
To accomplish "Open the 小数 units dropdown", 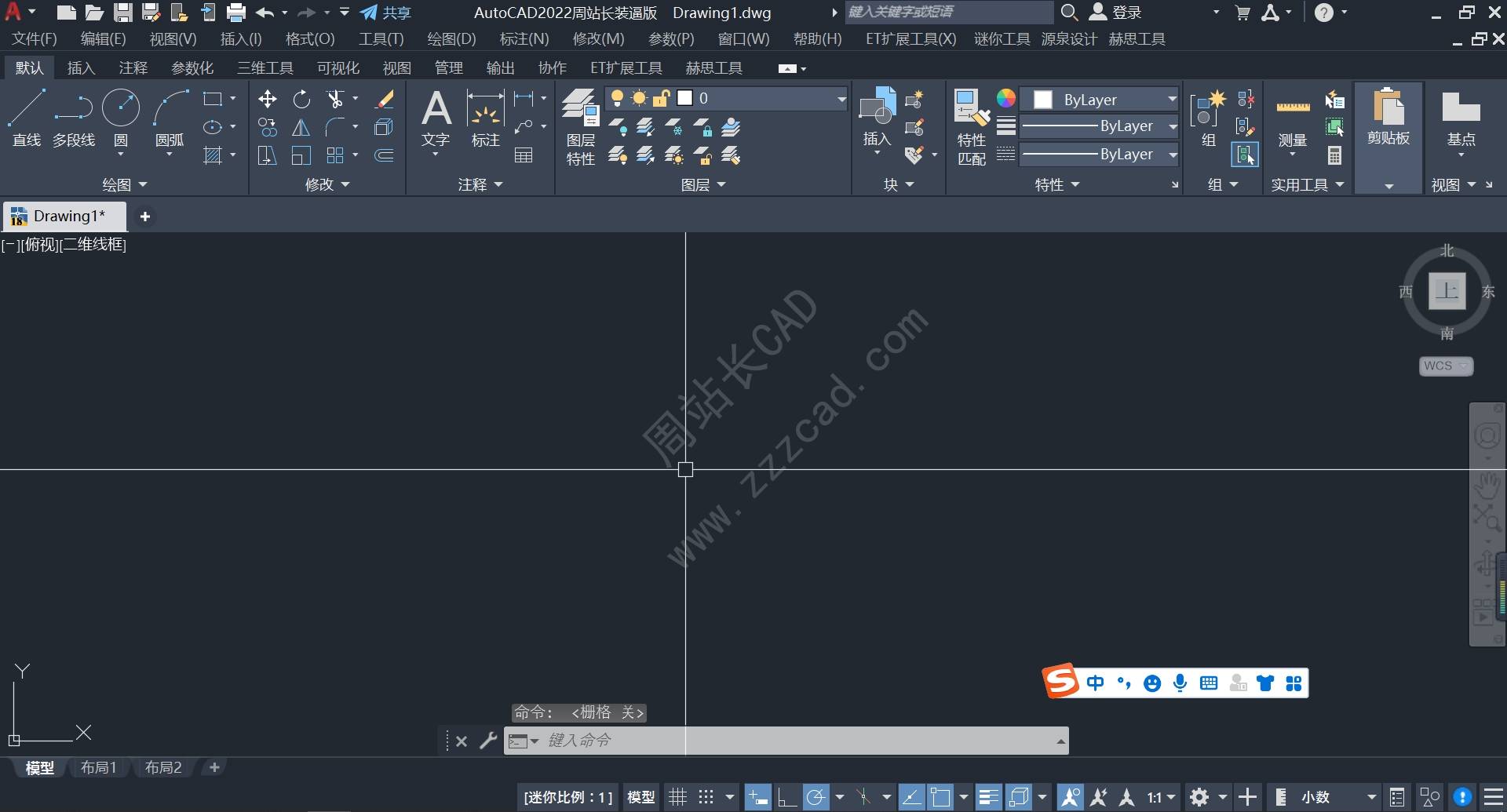I will (1337, 797).
